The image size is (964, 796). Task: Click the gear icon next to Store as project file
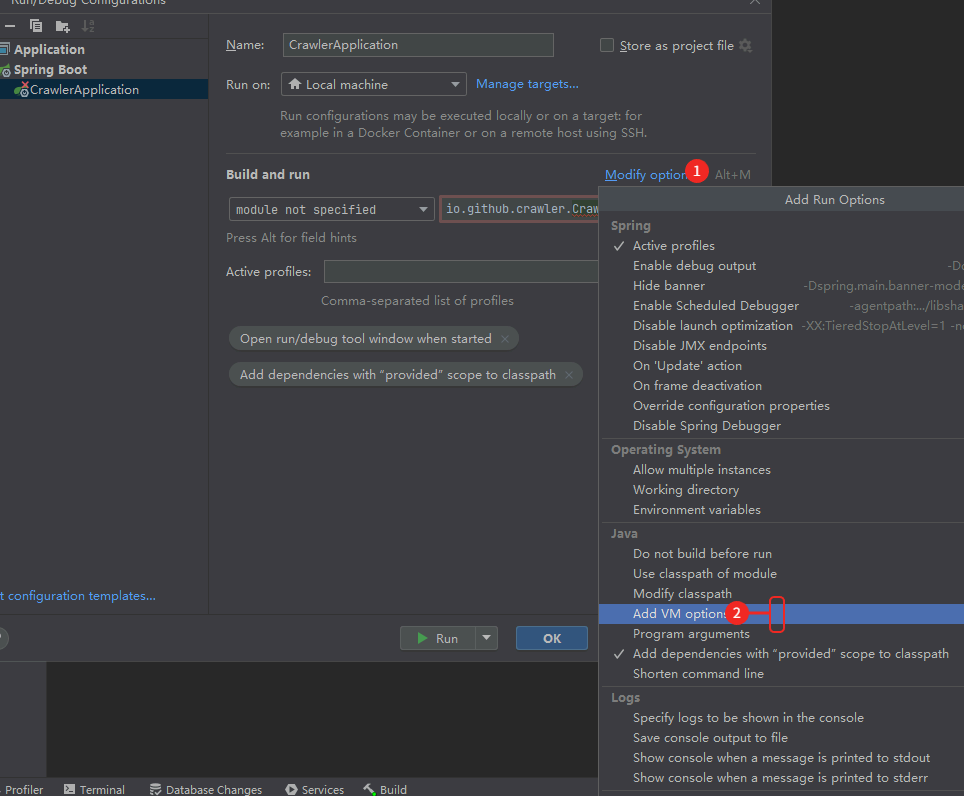[746, 45]
